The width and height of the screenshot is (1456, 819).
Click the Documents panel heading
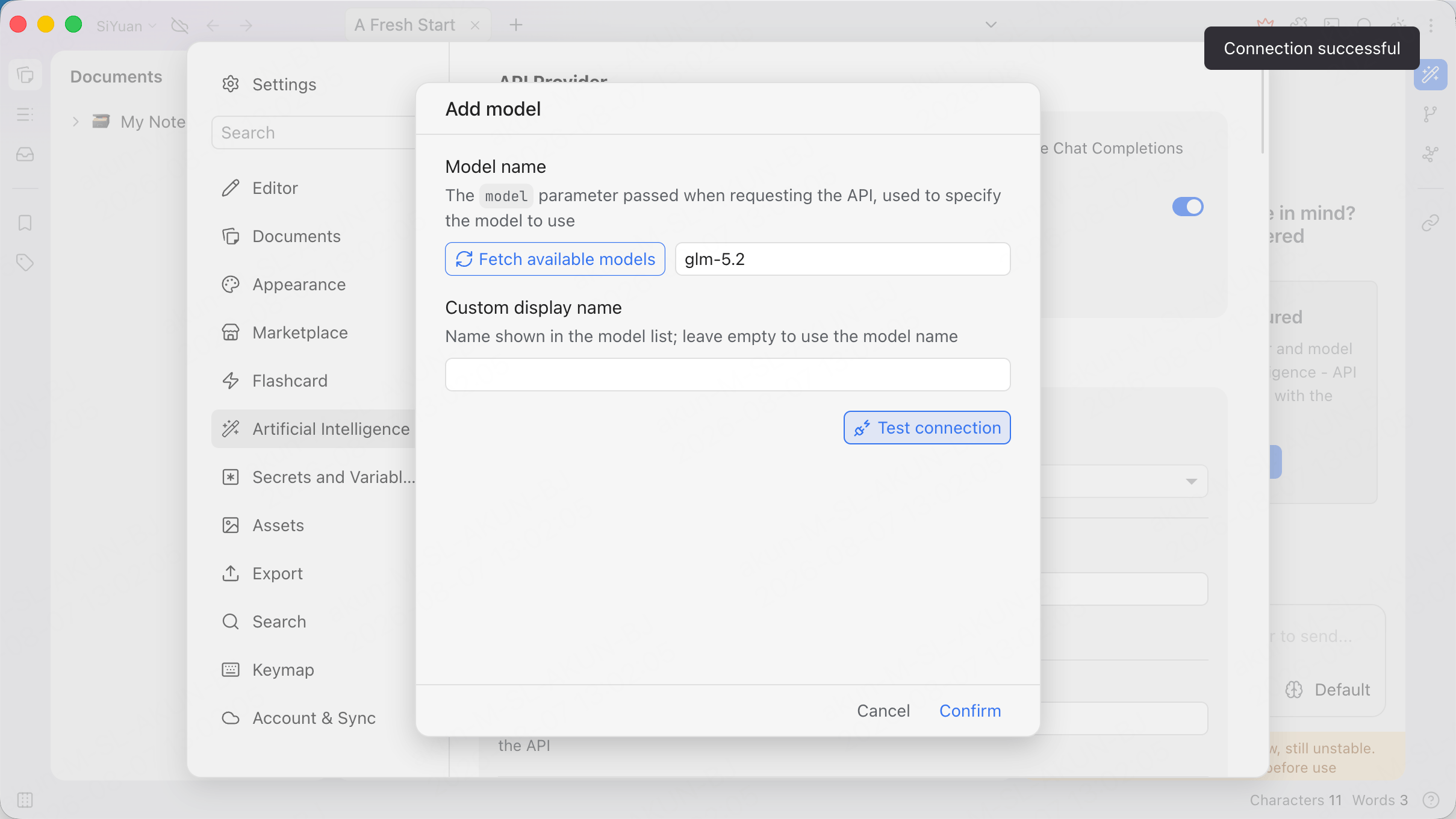[x=116, y=76]
